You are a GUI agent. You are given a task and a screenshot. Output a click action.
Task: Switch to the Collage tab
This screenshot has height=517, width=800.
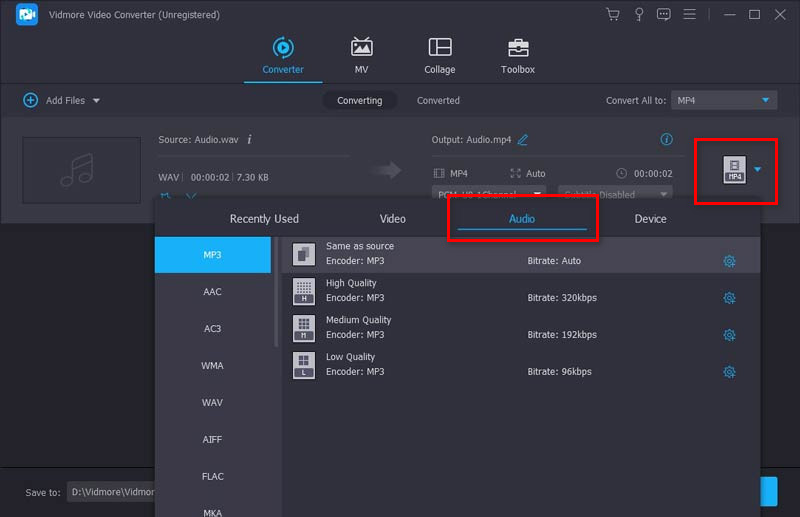click(439, 56)
